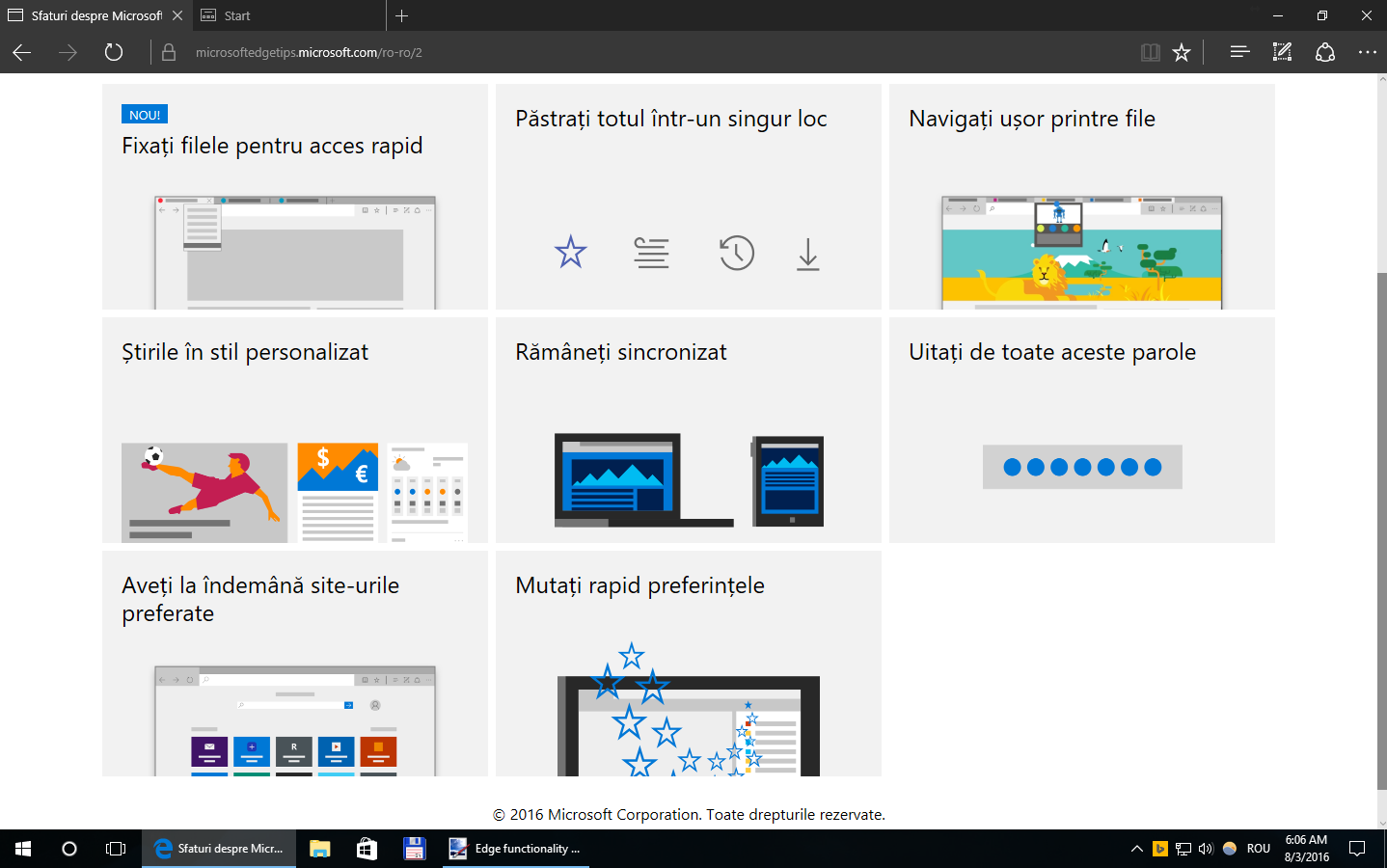The width and height of the screenshot is (1387, 868).
Task: Switch to Edge functionality taskbar window
Action: click(x=516, y=849)
